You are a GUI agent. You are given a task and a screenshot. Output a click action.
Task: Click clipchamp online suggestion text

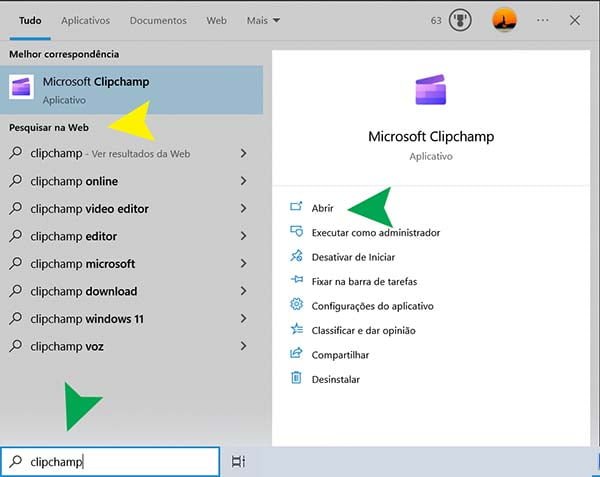click(x=74, y=181)
